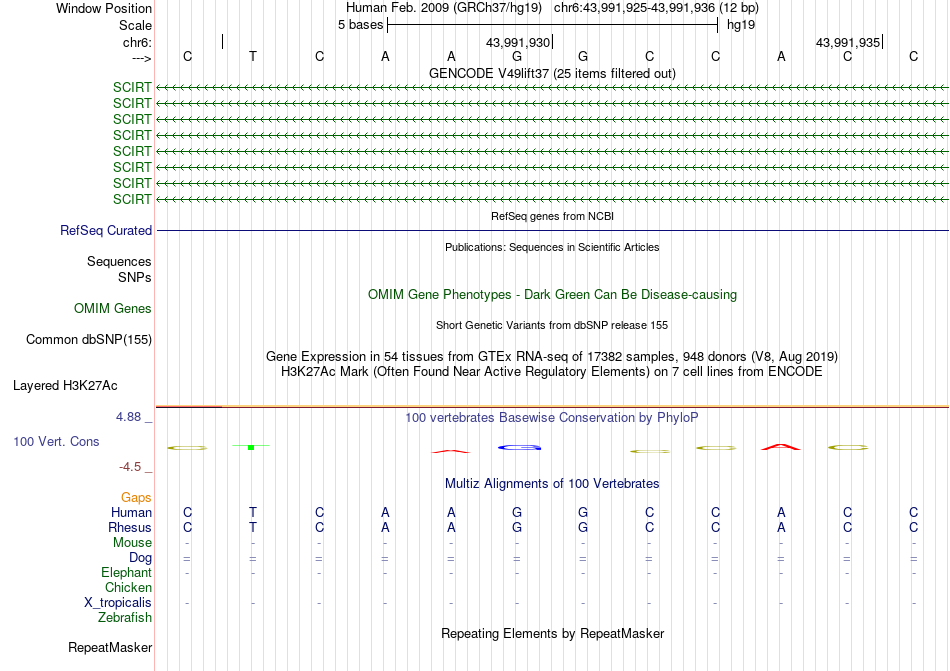950x671 pixels.
Task: Select the Elephant alignment row label
Action: [127, 572]
